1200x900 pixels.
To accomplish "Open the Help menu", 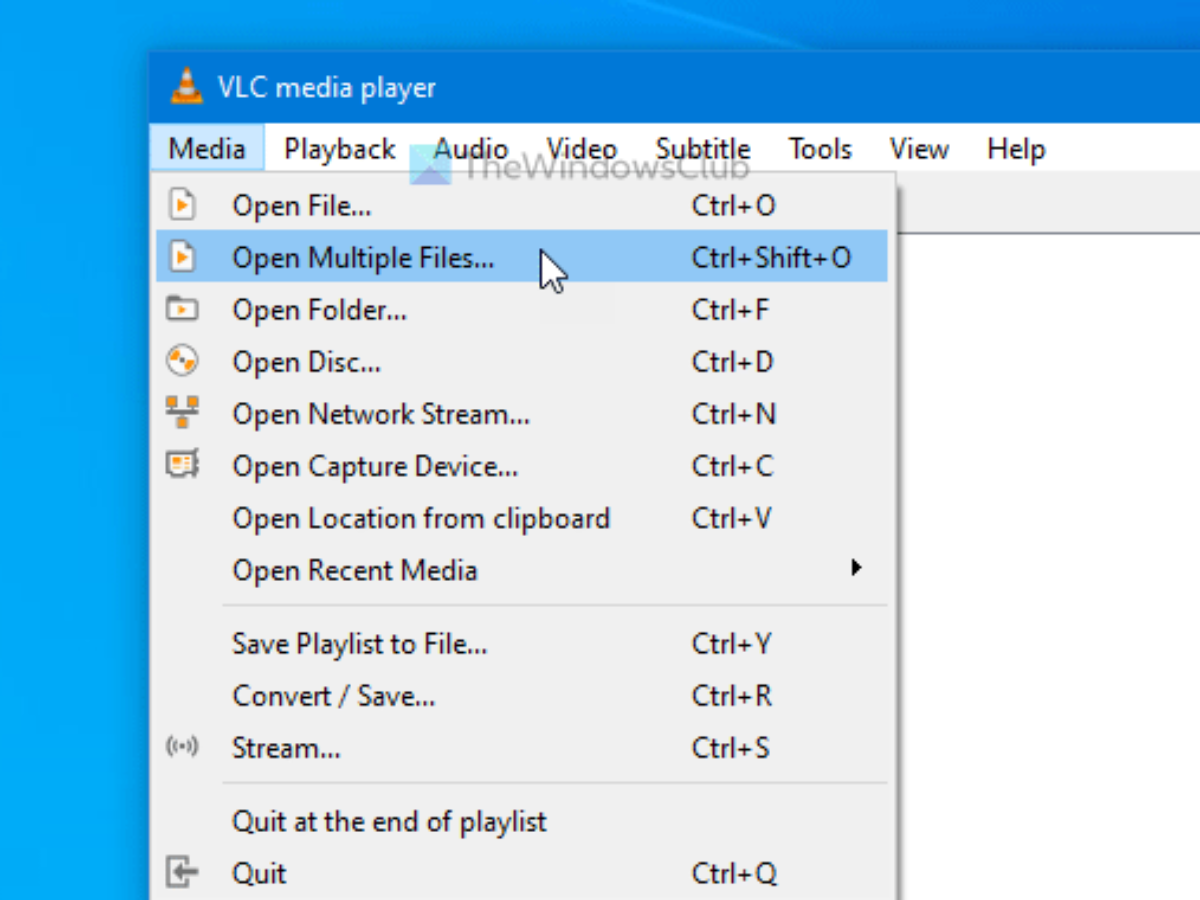I will coord(1015,149).
